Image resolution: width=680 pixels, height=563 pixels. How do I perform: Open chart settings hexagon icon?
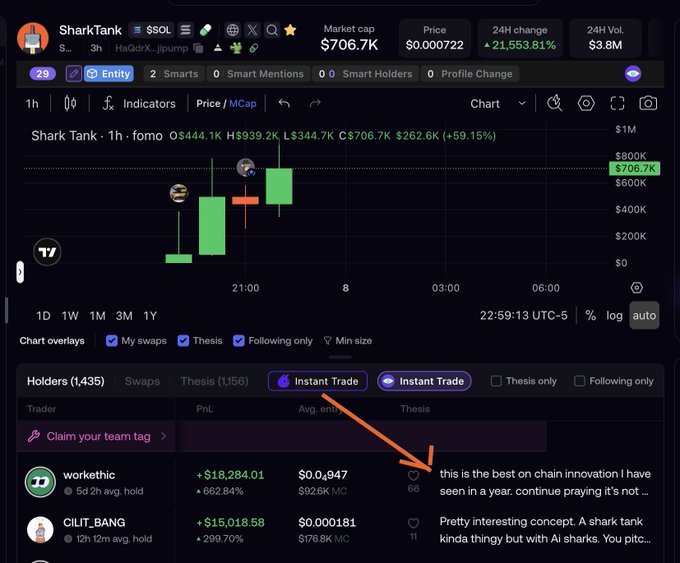[x=586, y=103]
